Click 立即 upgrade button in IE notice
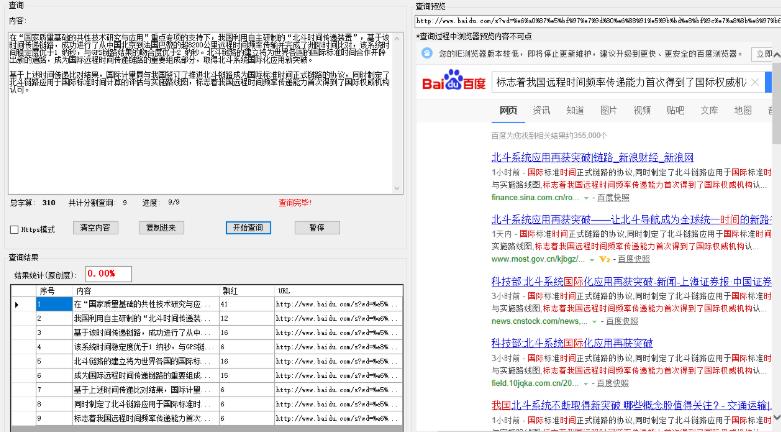 764,54
